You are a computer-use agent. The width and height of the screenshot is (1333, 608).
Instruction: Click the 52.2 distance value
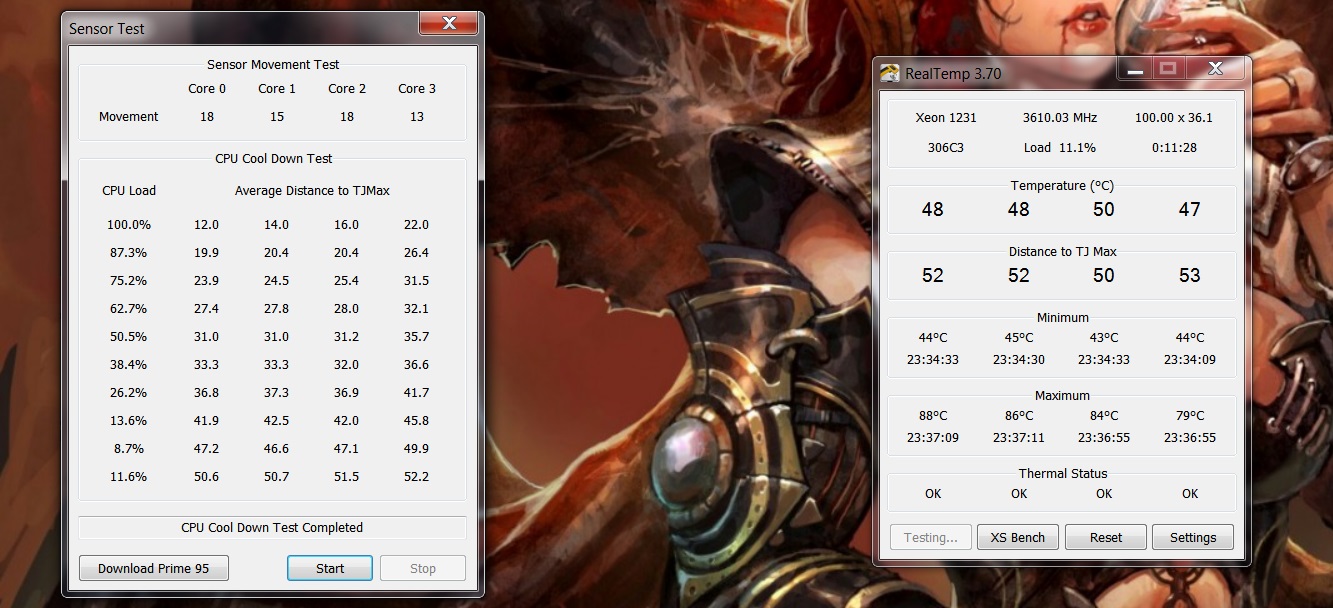[417, 476]
